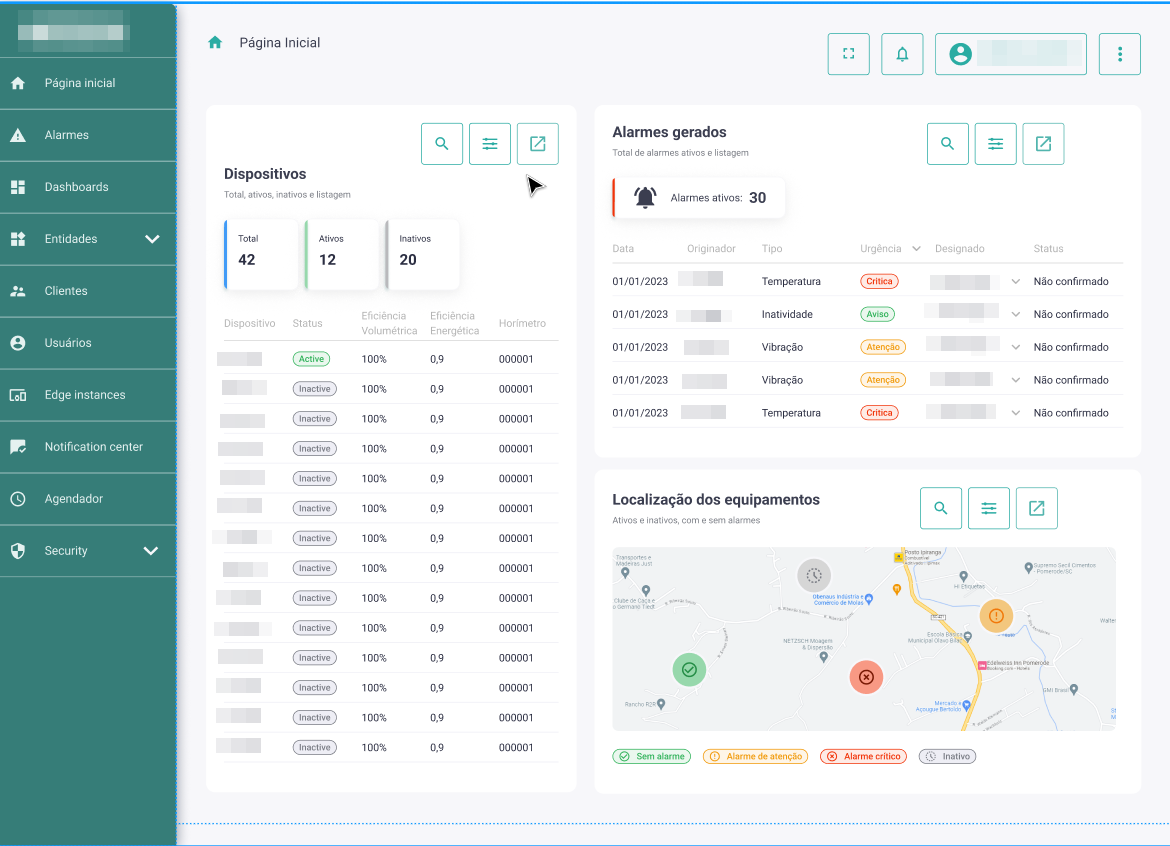1170x846 pixels.
Task: Open the Urgência column sort dropdown
Action: (918, 248)
